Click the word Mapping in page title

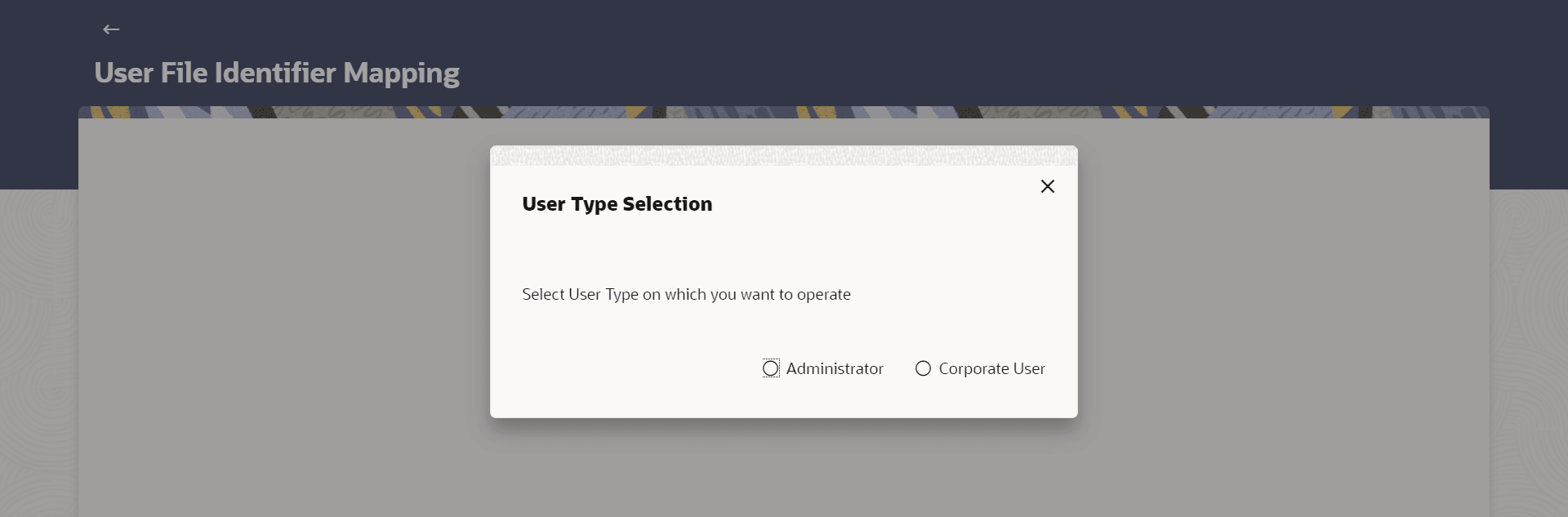(401, 74)
